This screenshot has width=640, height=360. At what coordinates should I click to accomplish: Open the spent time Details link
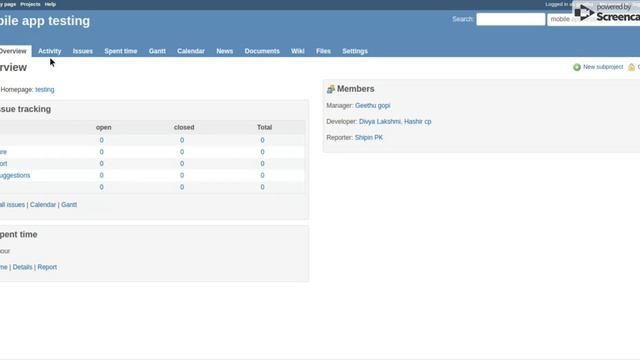pos(22,267)
